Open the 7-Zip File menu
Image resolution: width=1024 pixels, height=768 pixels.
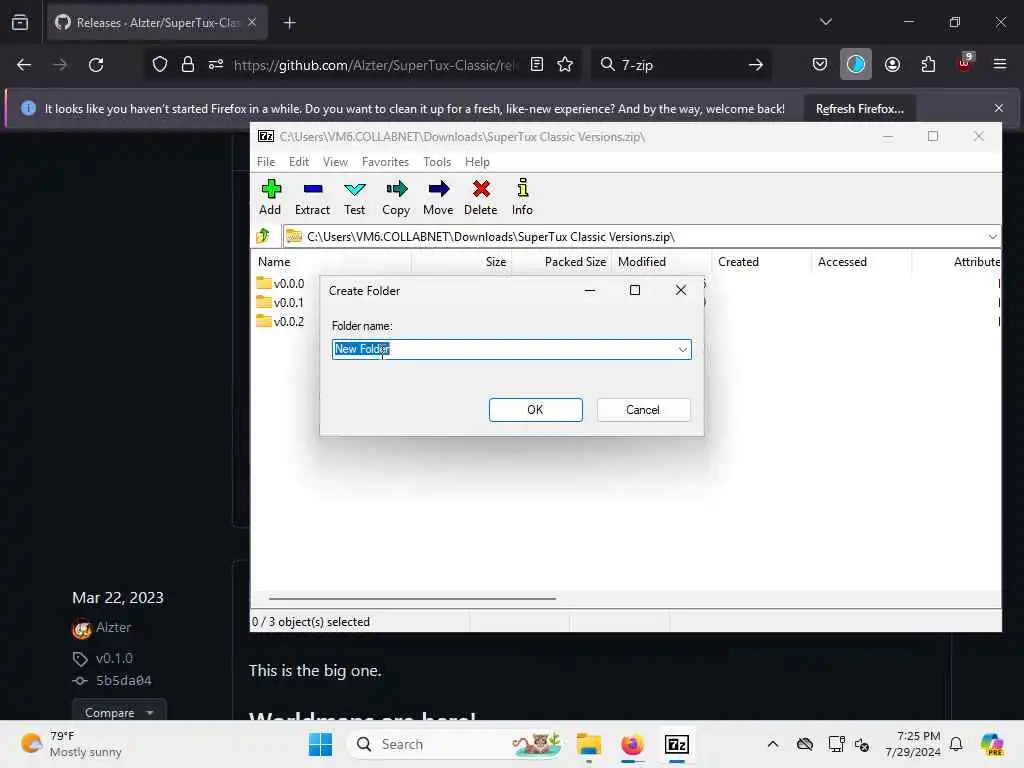[x=266, y=162]
